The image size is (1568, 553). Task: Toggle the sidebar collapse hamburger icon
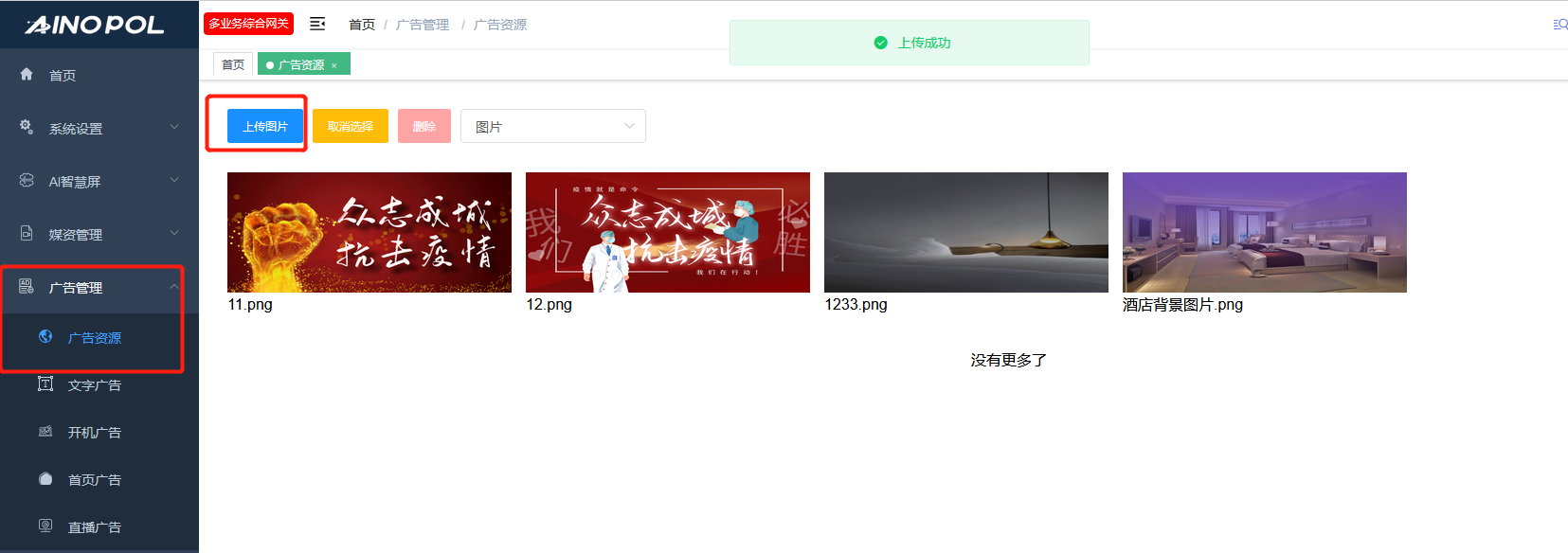[317, 24]
